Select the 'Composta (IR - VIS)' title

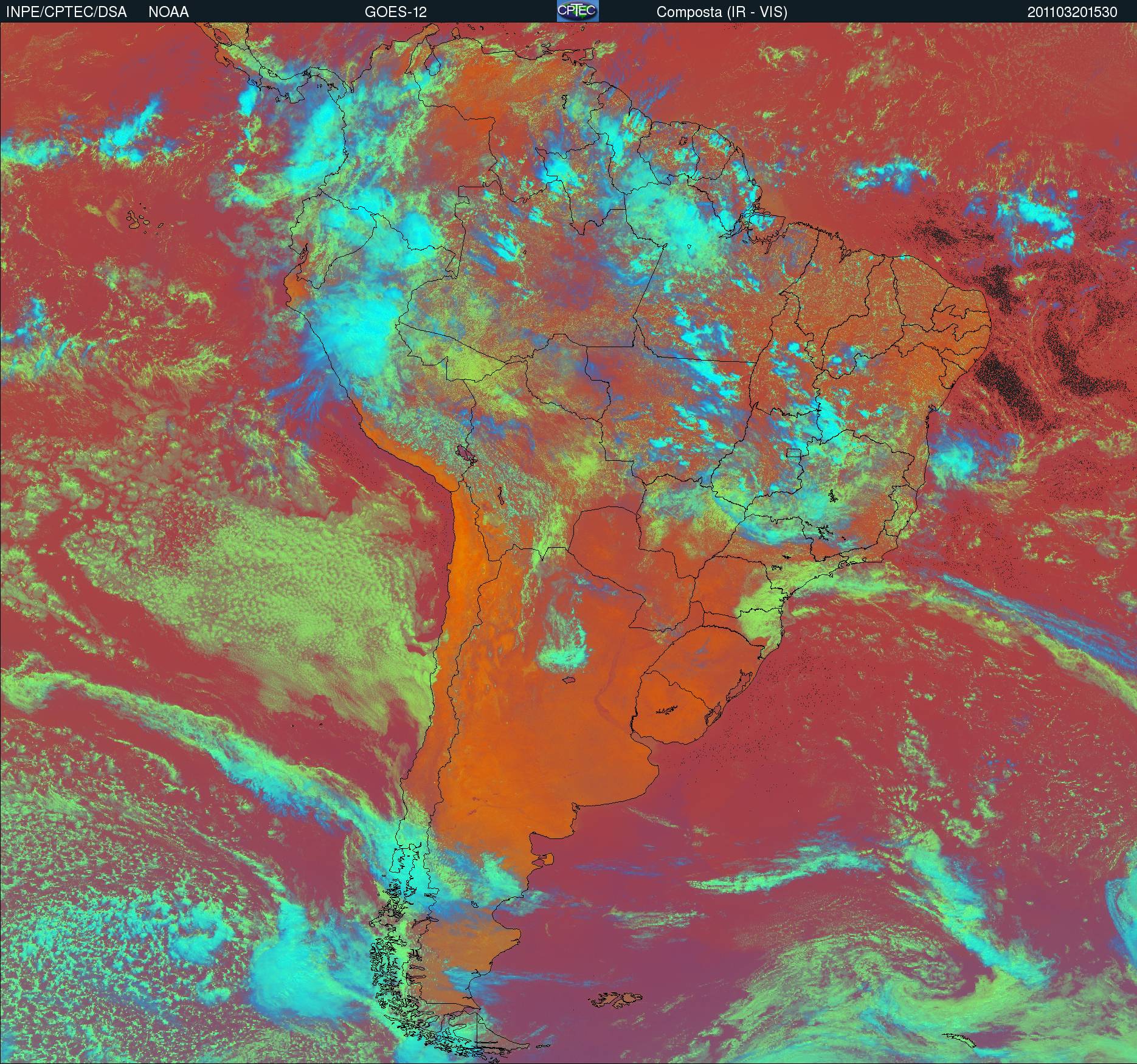[722, 12]
